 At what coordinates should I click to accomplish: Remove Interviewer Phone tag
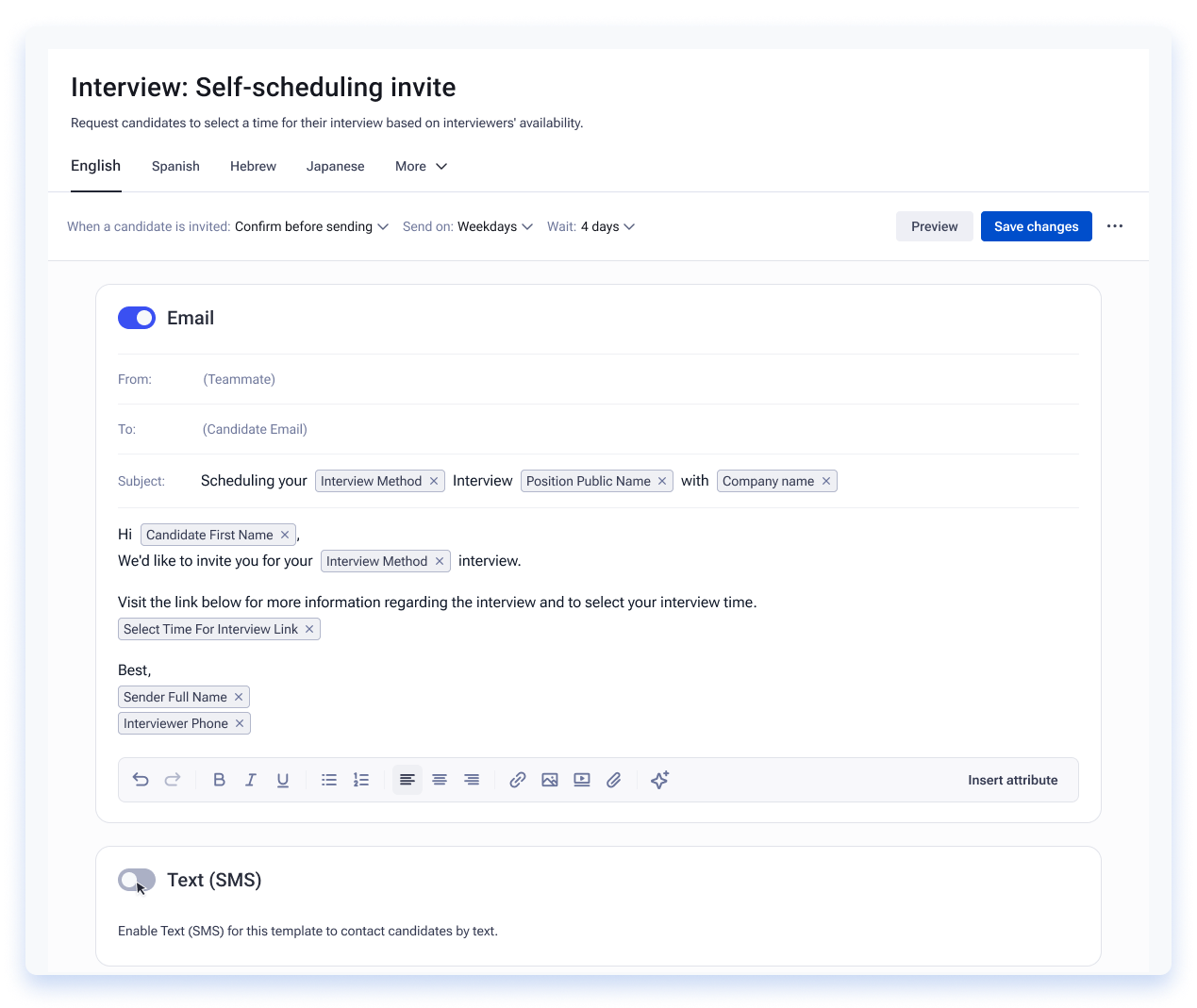[x=240, y=723]
